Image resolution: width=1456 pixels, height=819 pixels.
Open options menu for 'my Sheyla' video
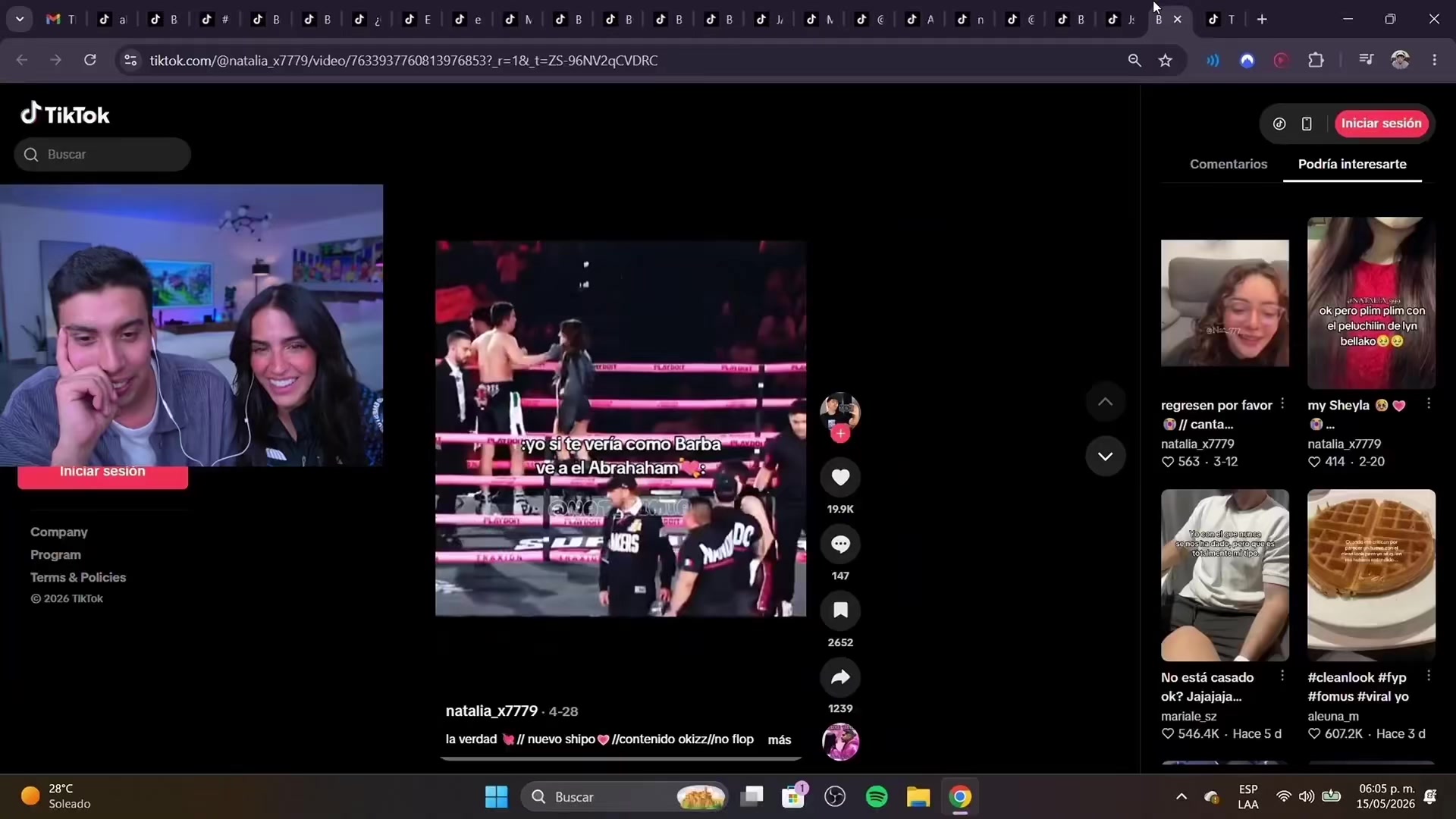coord(1429,403)
